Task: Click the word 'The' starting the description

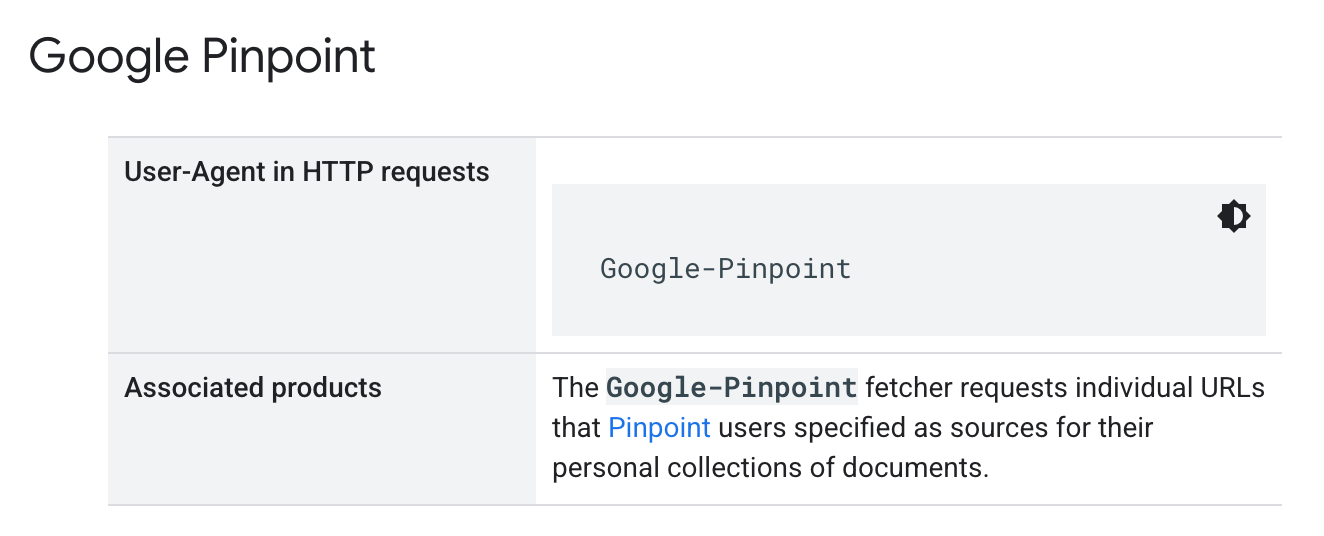Action: point(575,388)
